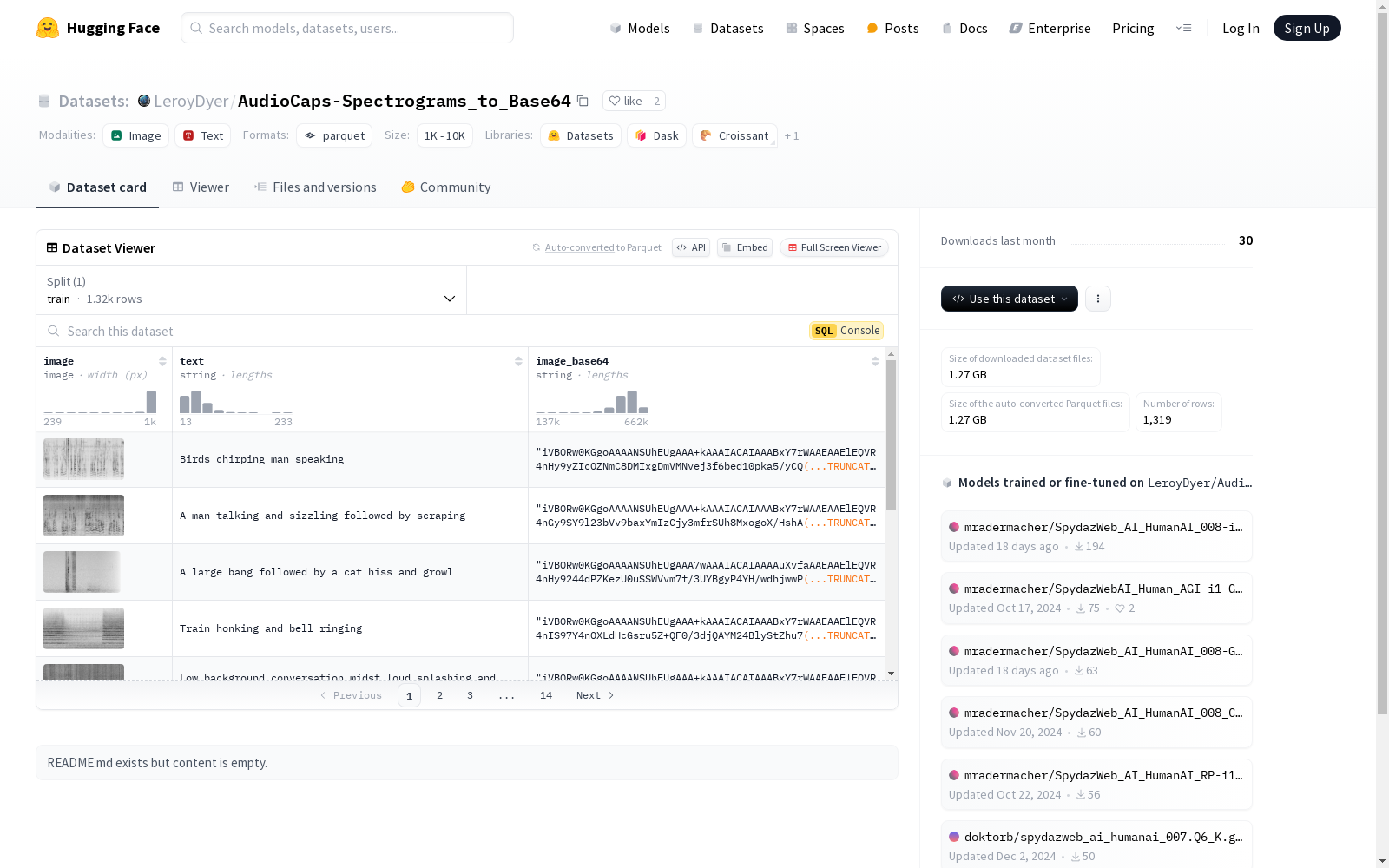Open Docs in top navigation
Viewport: 1389px width, 868px height.
tap(964, 28)
